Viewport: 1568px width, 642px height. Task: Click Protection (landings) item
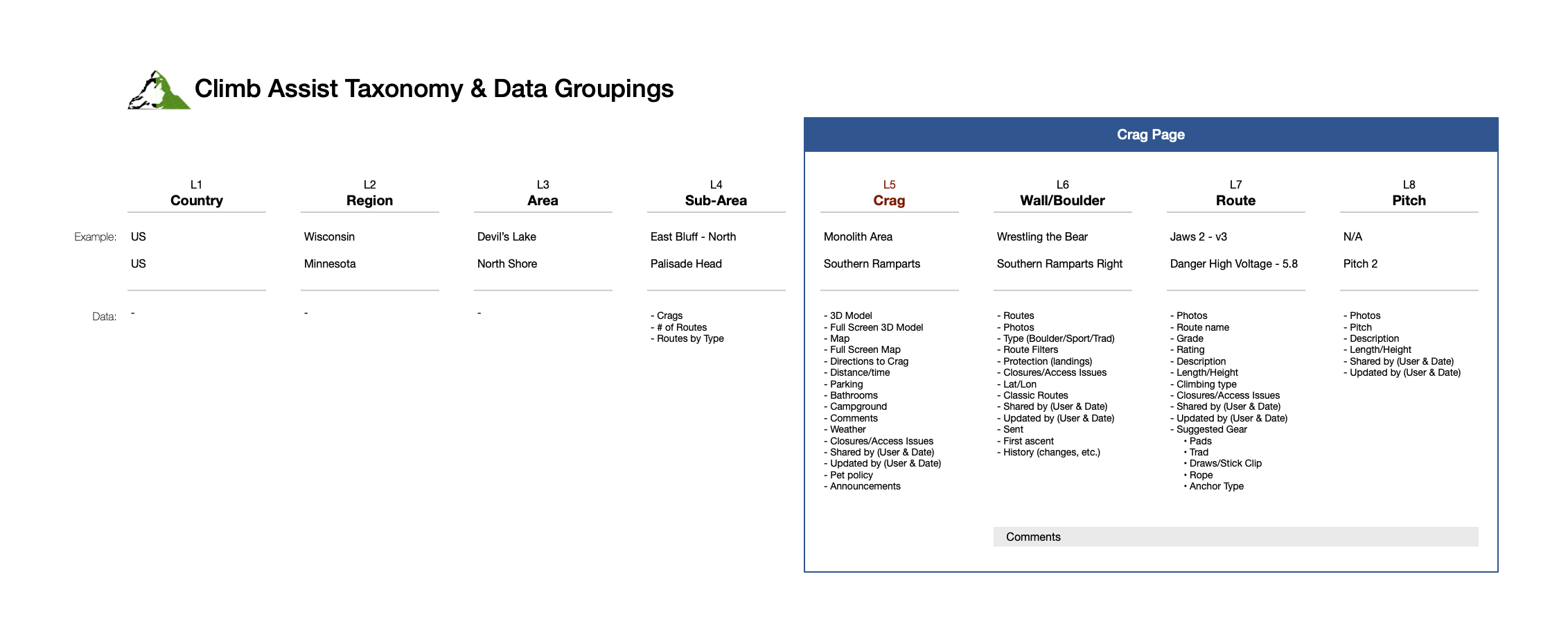(1045, 361)
